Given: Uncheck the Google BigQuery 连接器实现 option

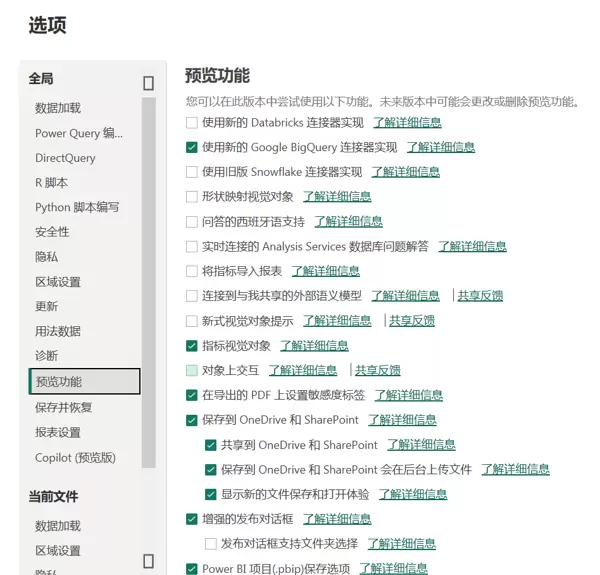Looking at the screenshot, I should tap(192, 147).
